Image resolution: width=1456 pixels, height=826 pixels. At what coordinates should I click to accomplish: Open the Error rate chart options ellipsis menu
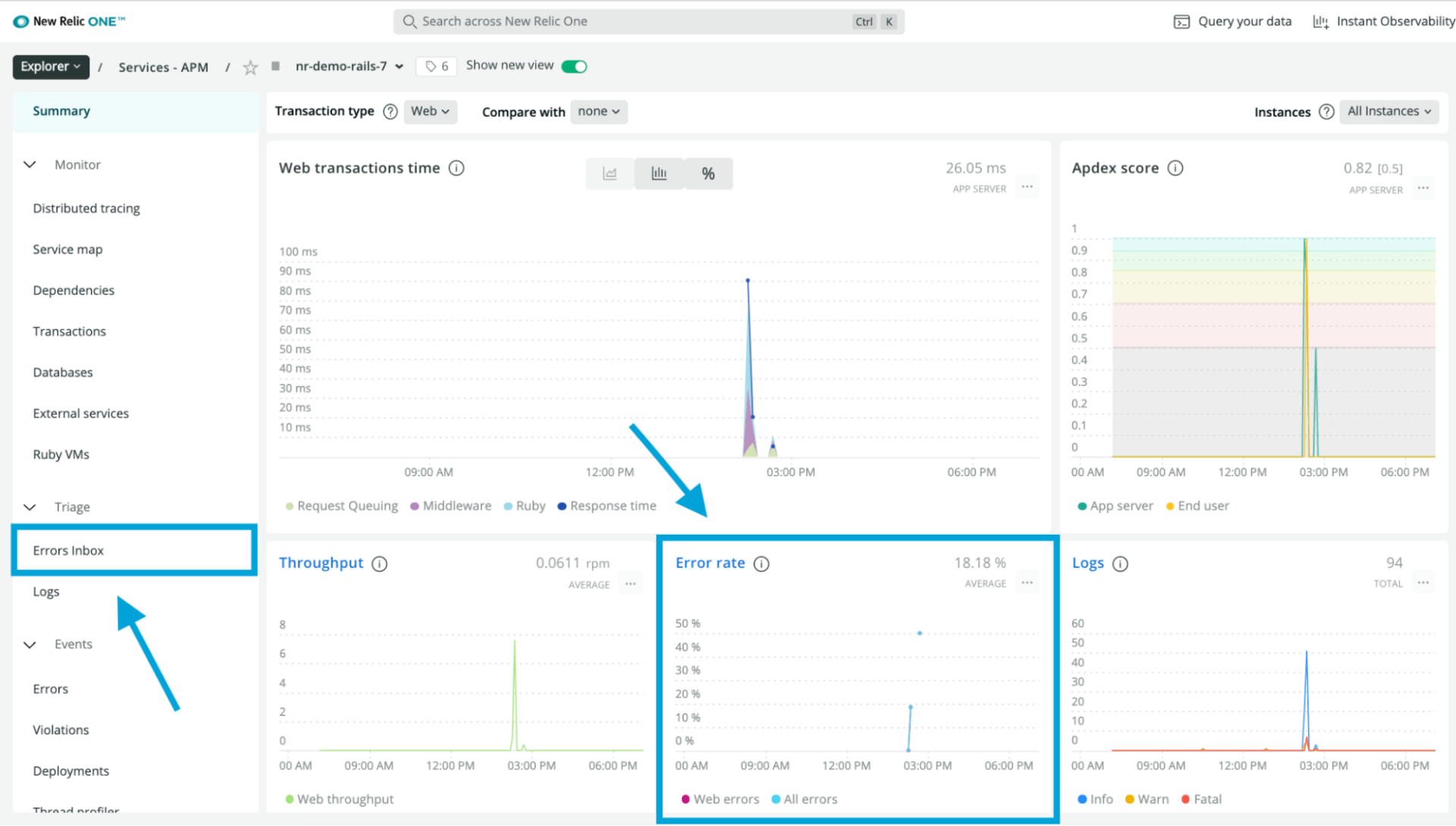click(x=1027, y=583)
